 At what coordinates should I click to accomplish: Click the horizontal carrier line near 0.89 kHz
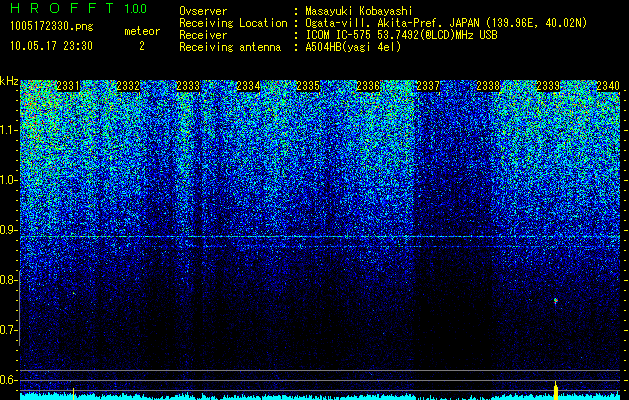pyautogui.click(x=320, y=237)
